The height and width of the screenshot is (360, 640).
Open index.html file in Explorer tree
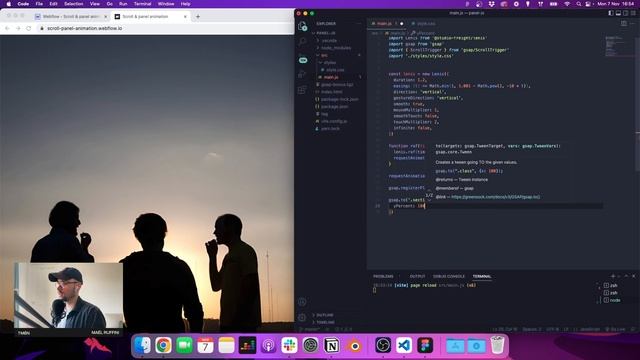[x=332, y=92]
